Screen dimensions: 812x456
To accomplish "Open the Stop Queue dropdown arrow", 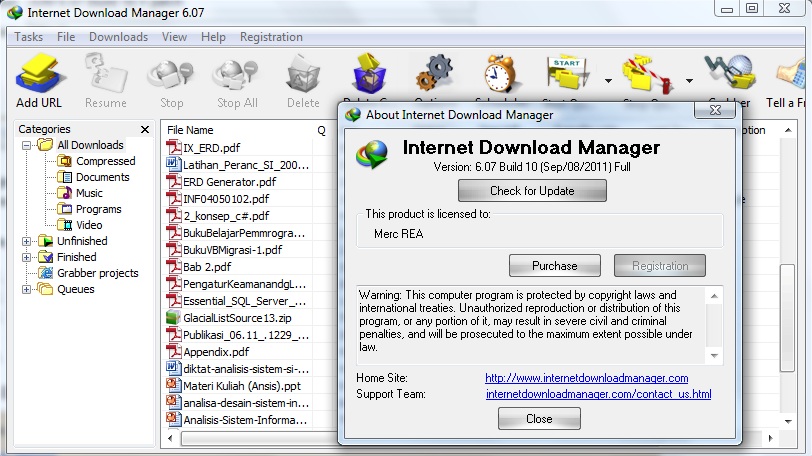I will (689, 81).
